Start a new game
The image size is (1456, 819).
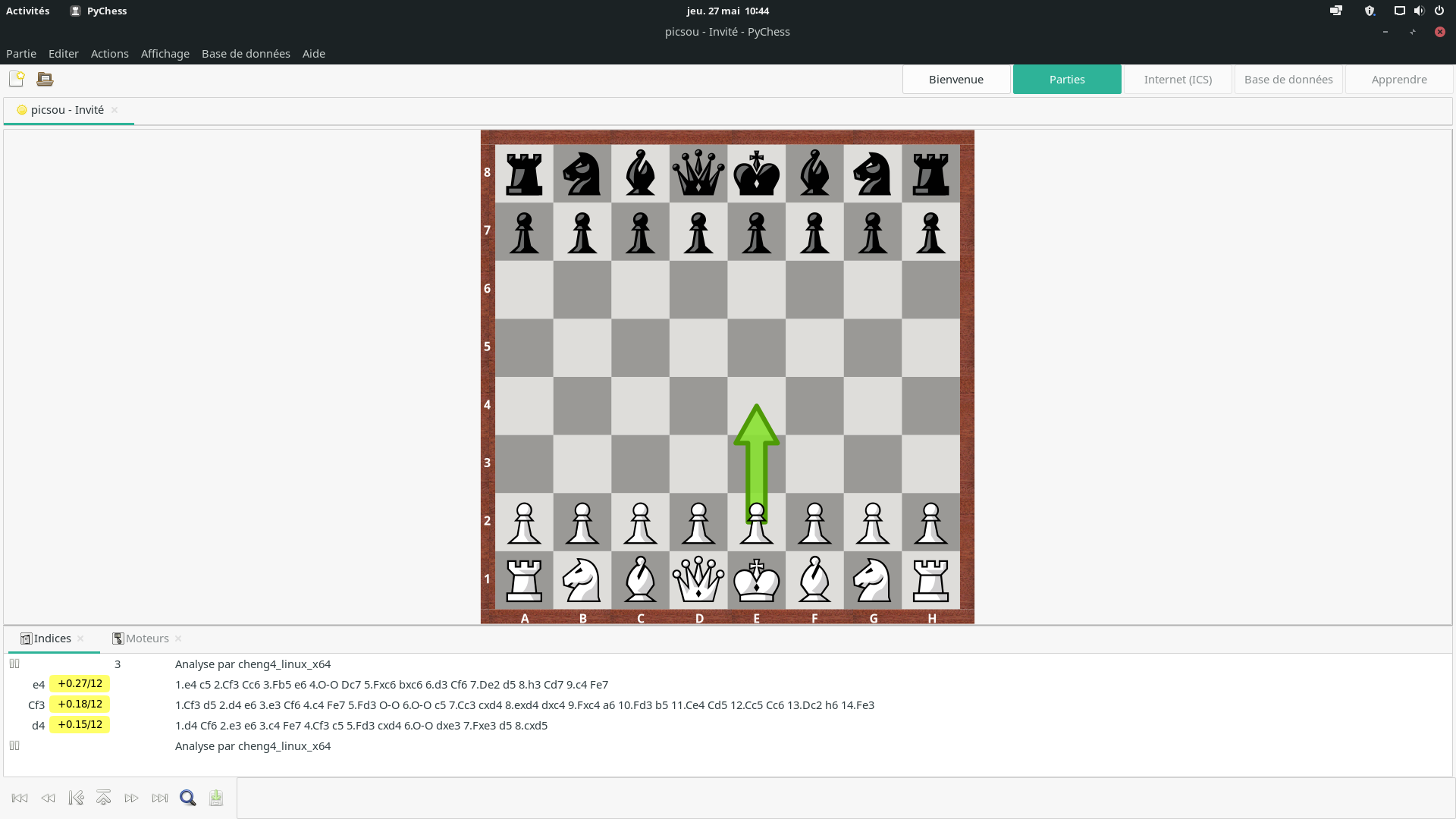coord(16,79)
